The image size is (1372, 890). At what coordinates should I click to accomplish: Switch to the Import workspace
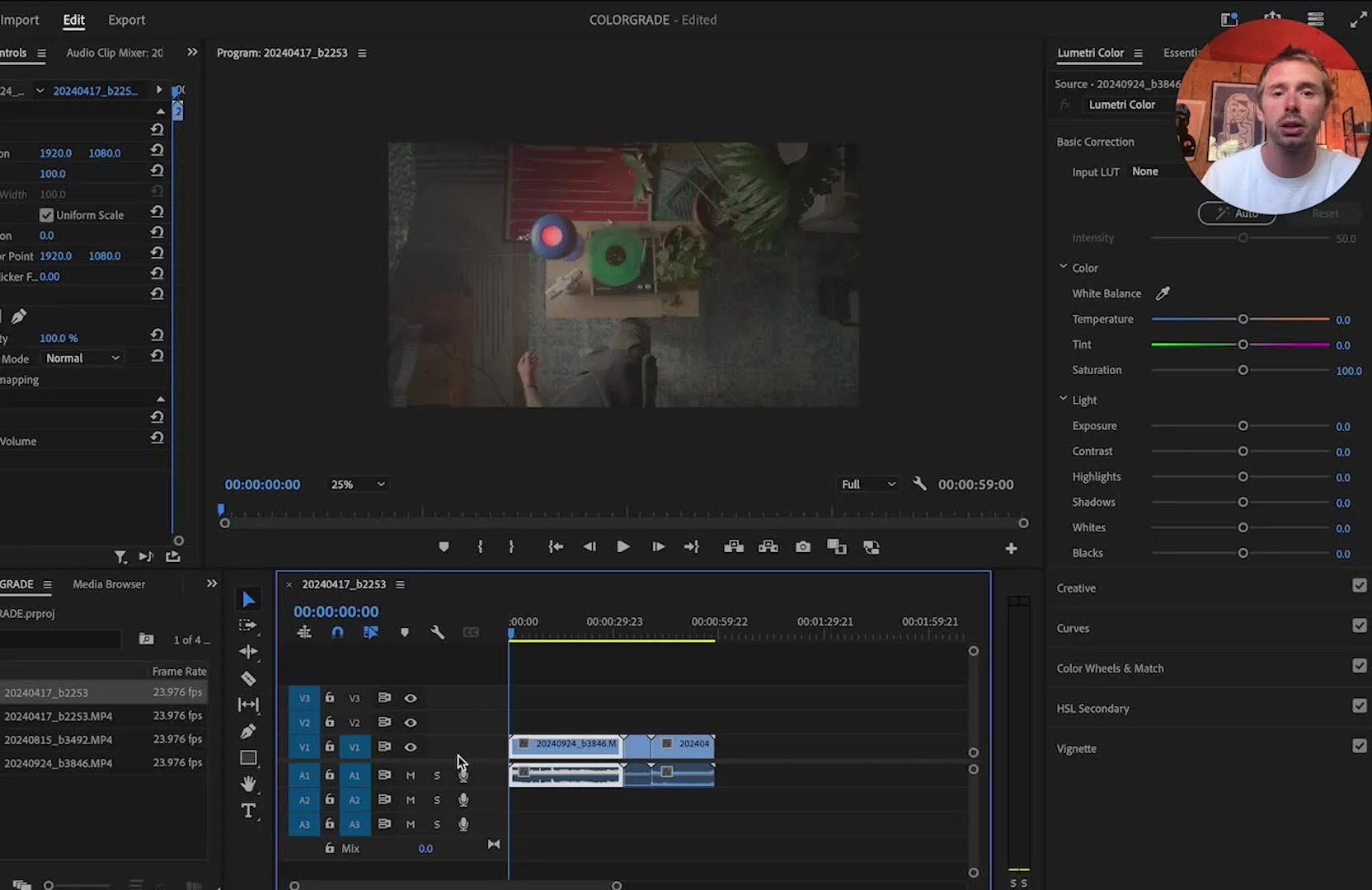(x=18, y=20)
